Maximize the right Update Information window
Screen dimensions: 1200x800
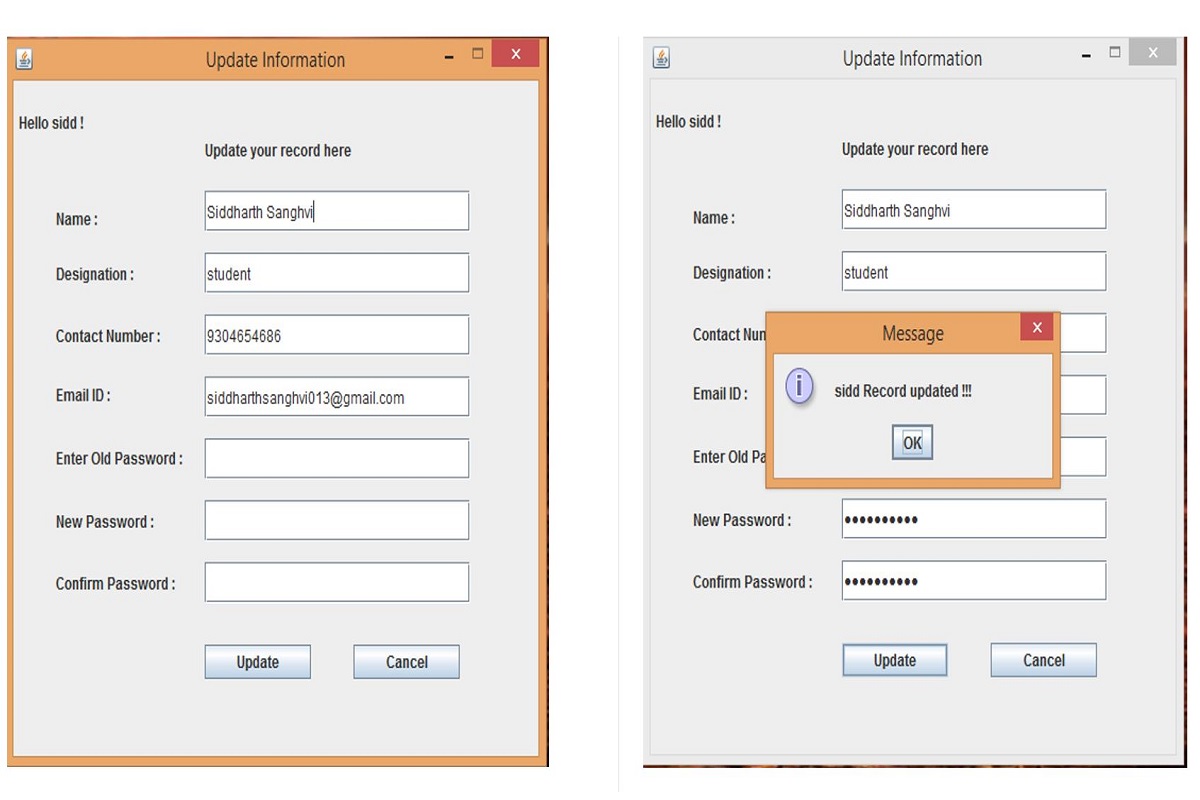(x=1115, y=53)
